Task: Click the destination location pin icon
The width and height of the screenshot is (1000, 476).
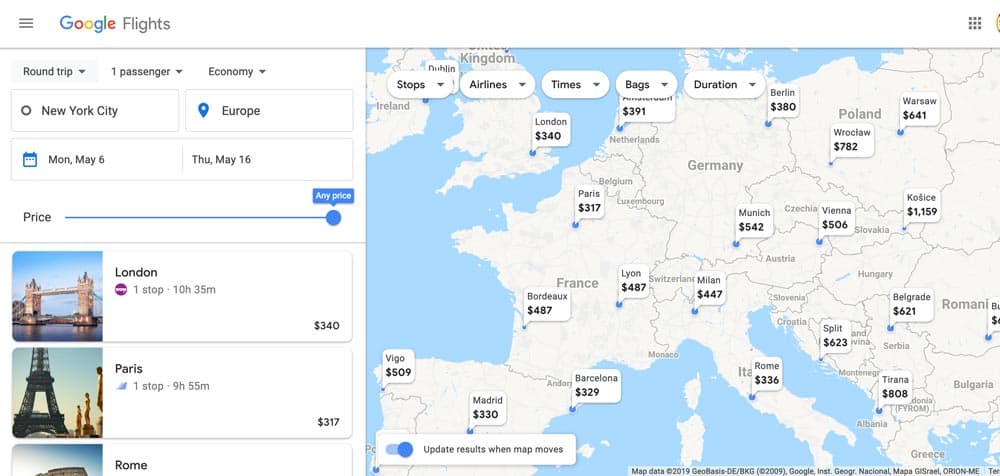Action: pyautogui.click(x=204, y=111)
